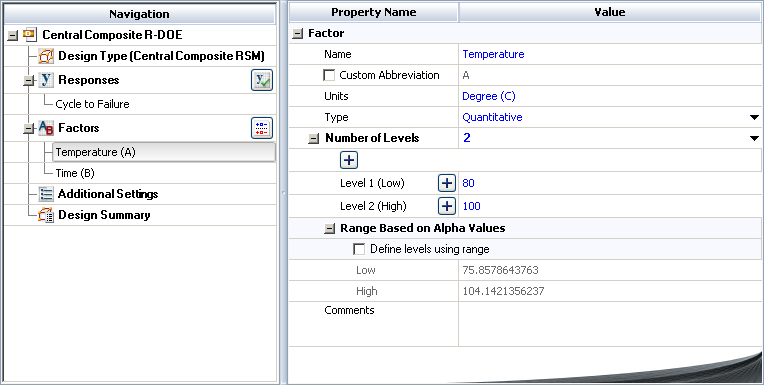This screenshot has width=764, height=385.
Task: Click the responses checkmark button icon
Action: click(x=262, y=80)
